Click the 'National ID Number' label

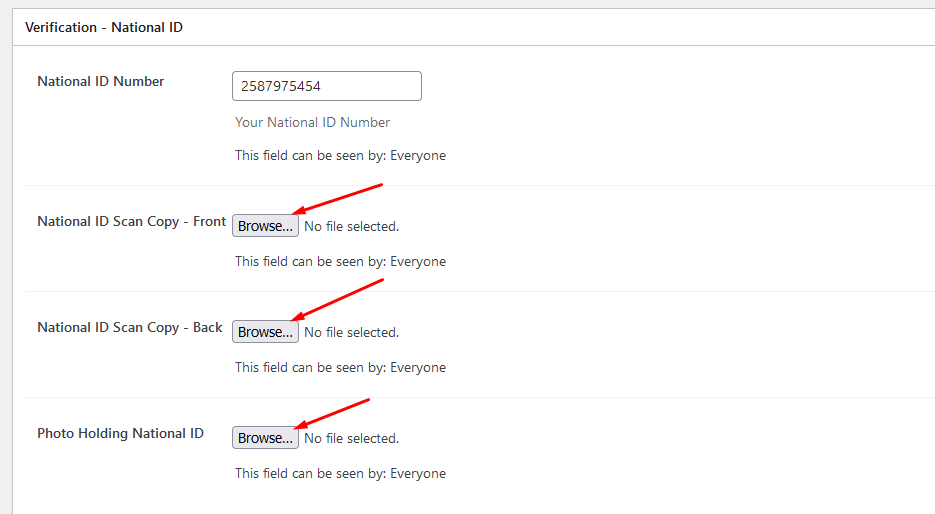point(101,81)
